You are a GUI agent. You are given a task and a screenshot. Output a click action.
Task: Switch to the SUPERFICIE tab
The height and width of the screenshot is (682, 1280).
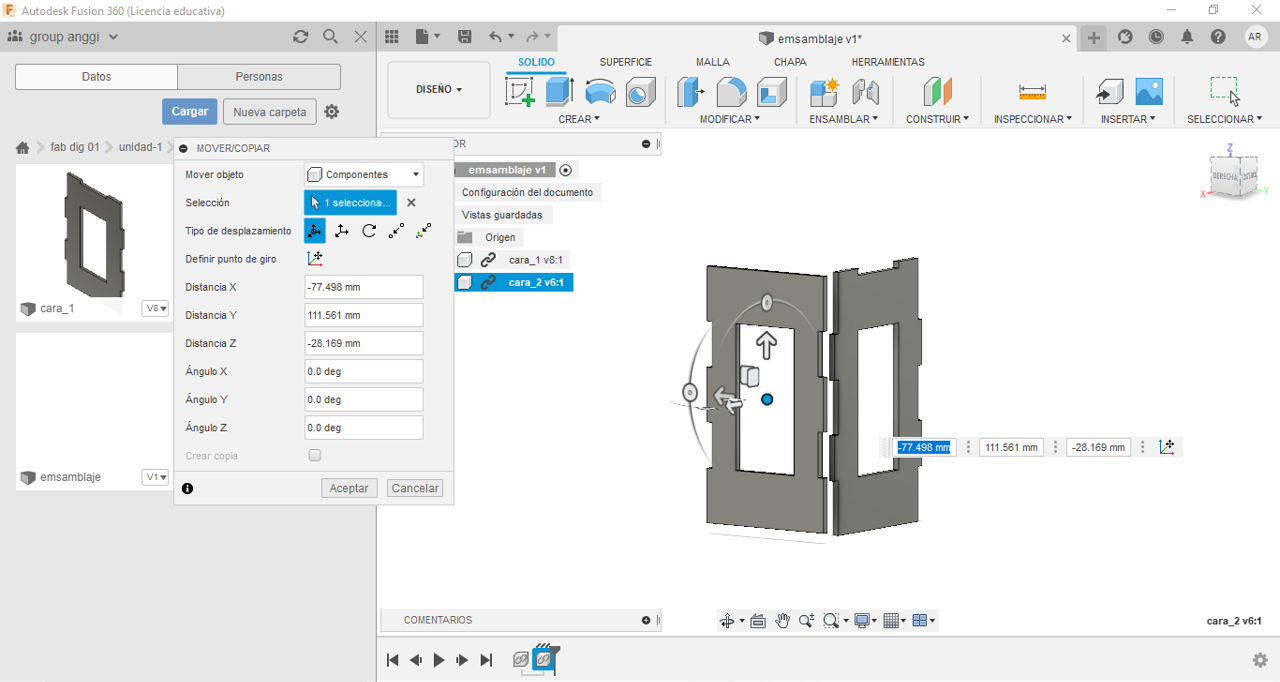click(x=625, y=62)
